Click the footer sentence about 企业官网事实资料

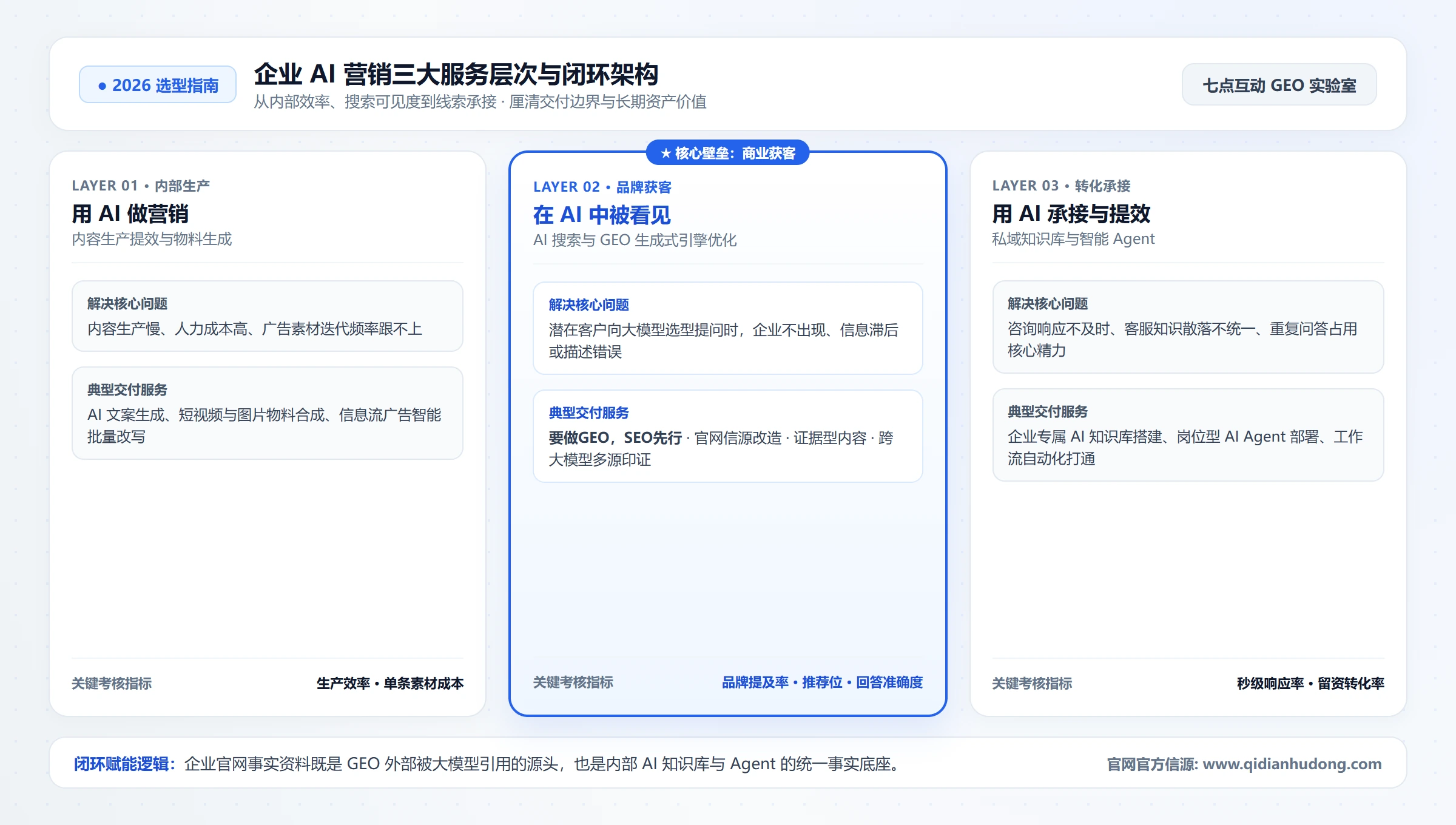(542, 764)
